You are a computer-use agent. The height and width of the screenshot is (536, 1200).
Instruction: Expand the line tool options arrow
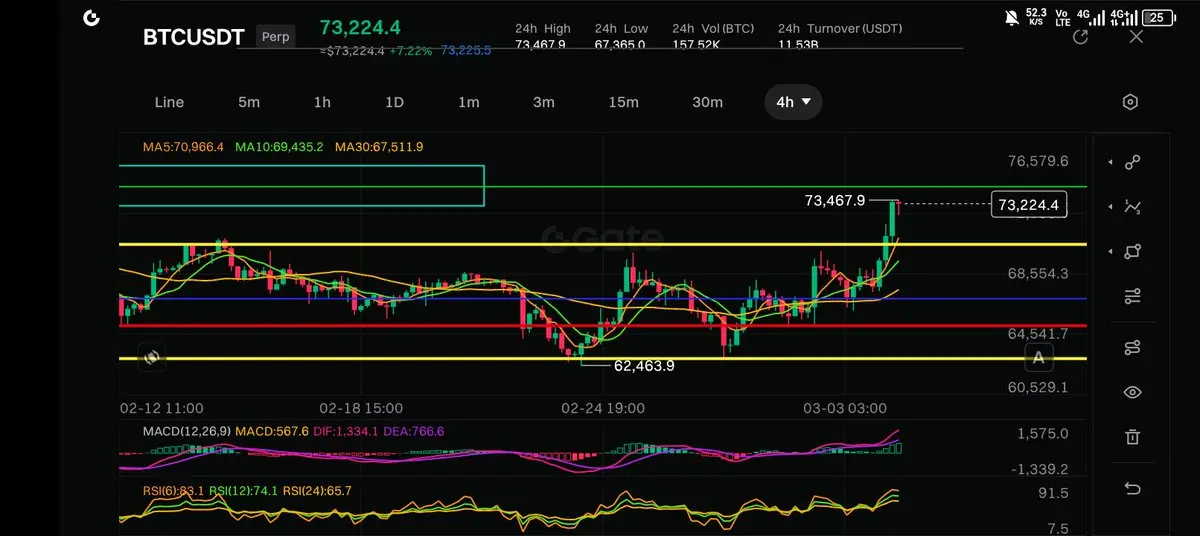coord(1109,162)
